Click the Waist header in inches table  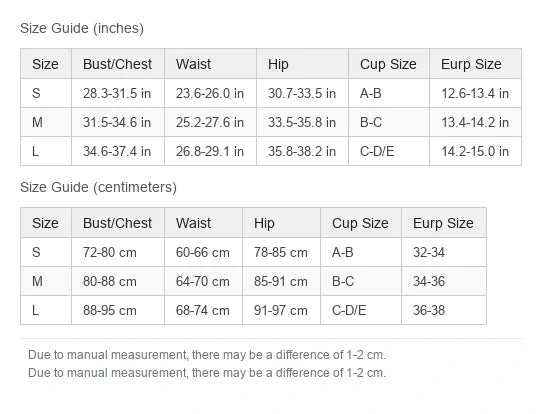tap(210, 64)
